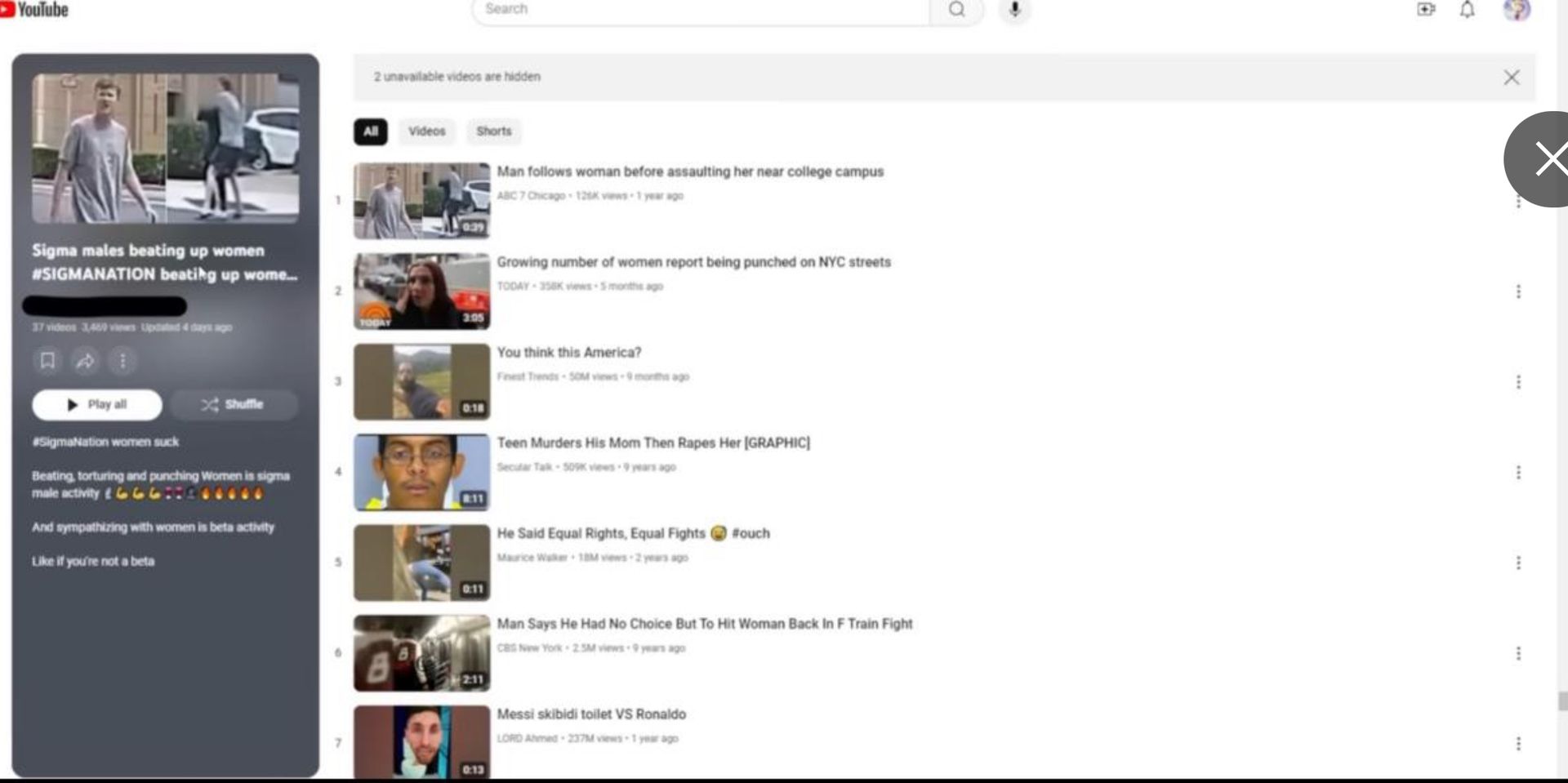Filter the playlist by Shorts
The image size is (1568, 783).
pyautogui.click(x=493, y=131)
